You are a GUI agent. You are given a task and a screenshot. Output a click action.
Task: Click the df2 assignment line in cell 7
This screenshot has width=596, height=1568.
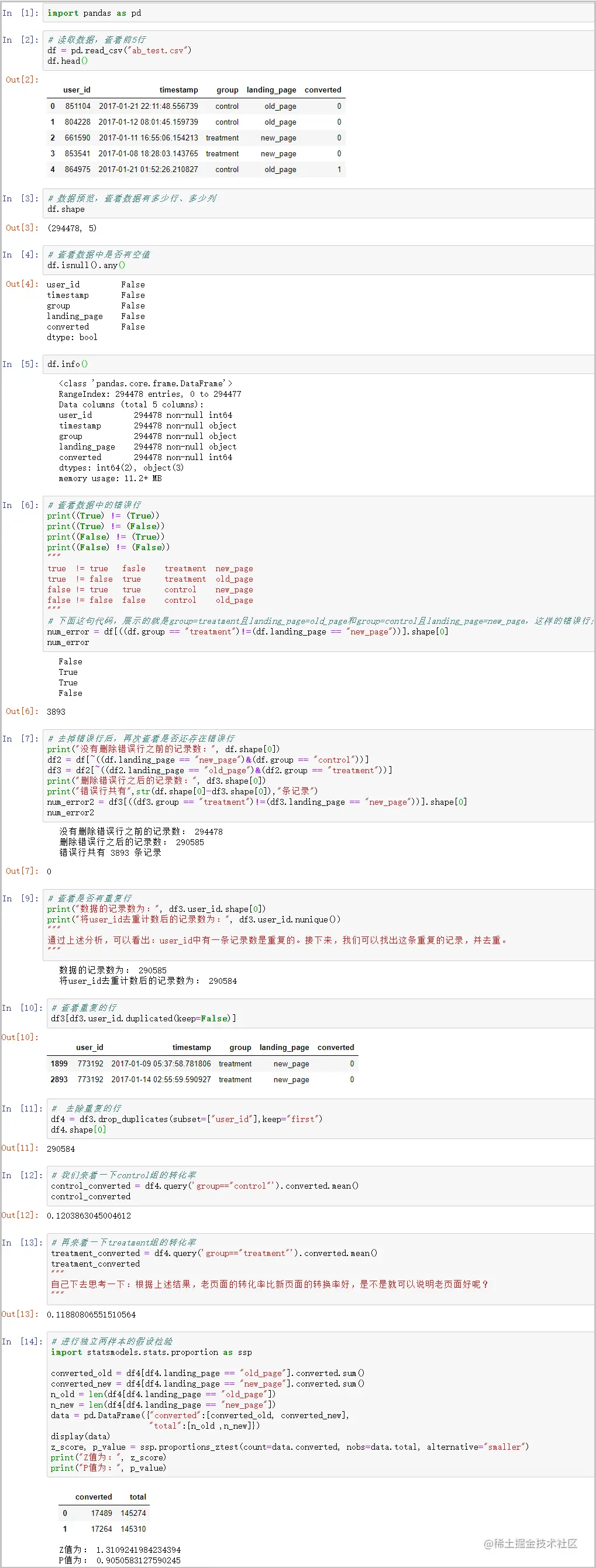(x=208, y=760)
